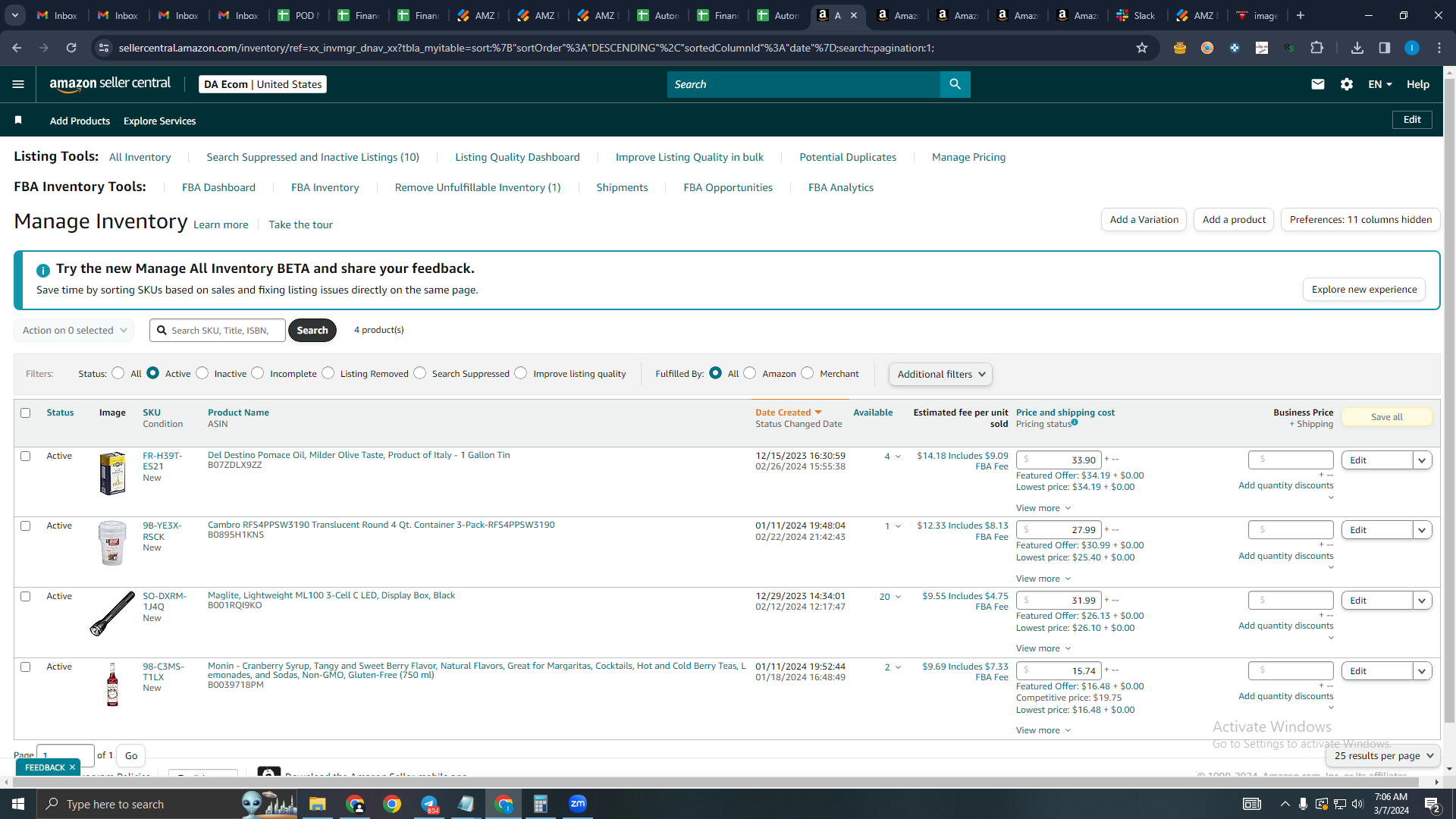Click the Del Destino Pomace Oil product image
This screenshot has width=1456, height=819.
112,473
